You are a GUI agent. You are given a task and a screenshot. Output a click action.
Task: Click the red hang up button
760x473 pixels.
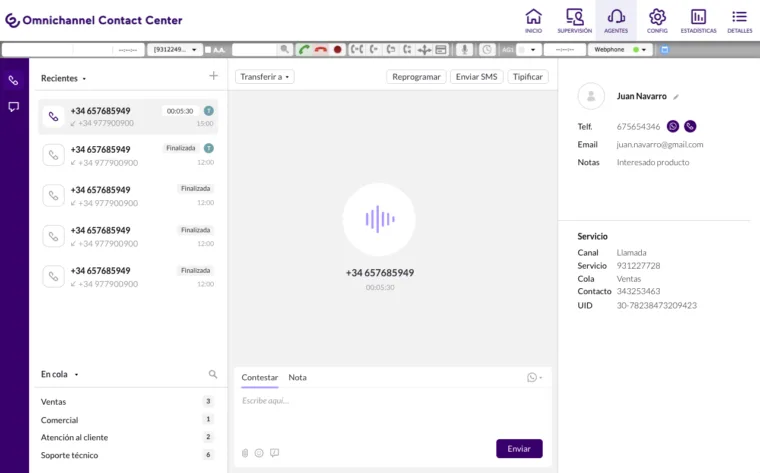click(x=320, y=49)
